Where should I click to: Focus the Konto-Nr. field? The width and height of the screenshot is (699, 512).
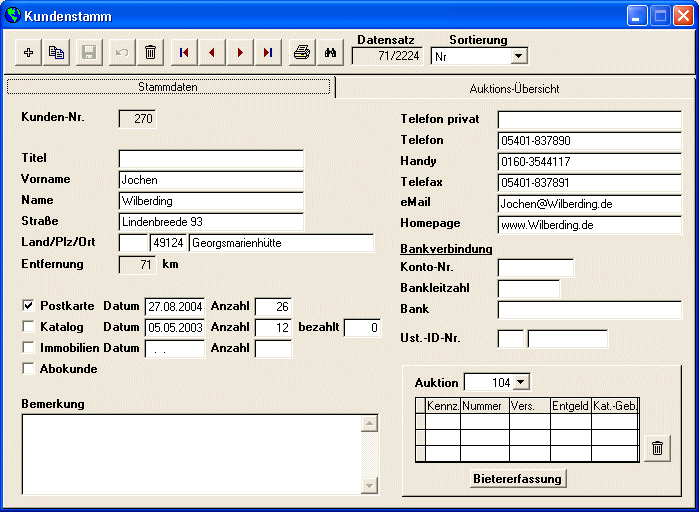[536, 268]
